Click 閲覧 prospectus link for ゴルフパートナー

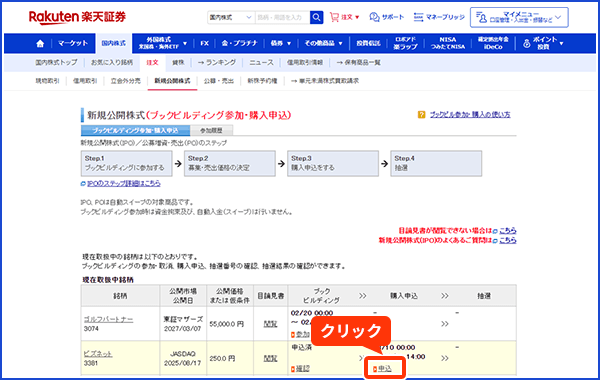pos(270,324)
